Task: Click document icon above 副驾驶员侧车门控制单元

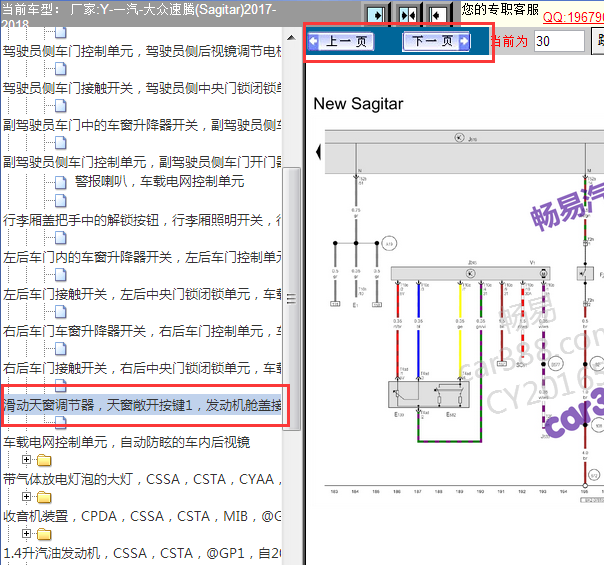Action: (x=60, y=143)
